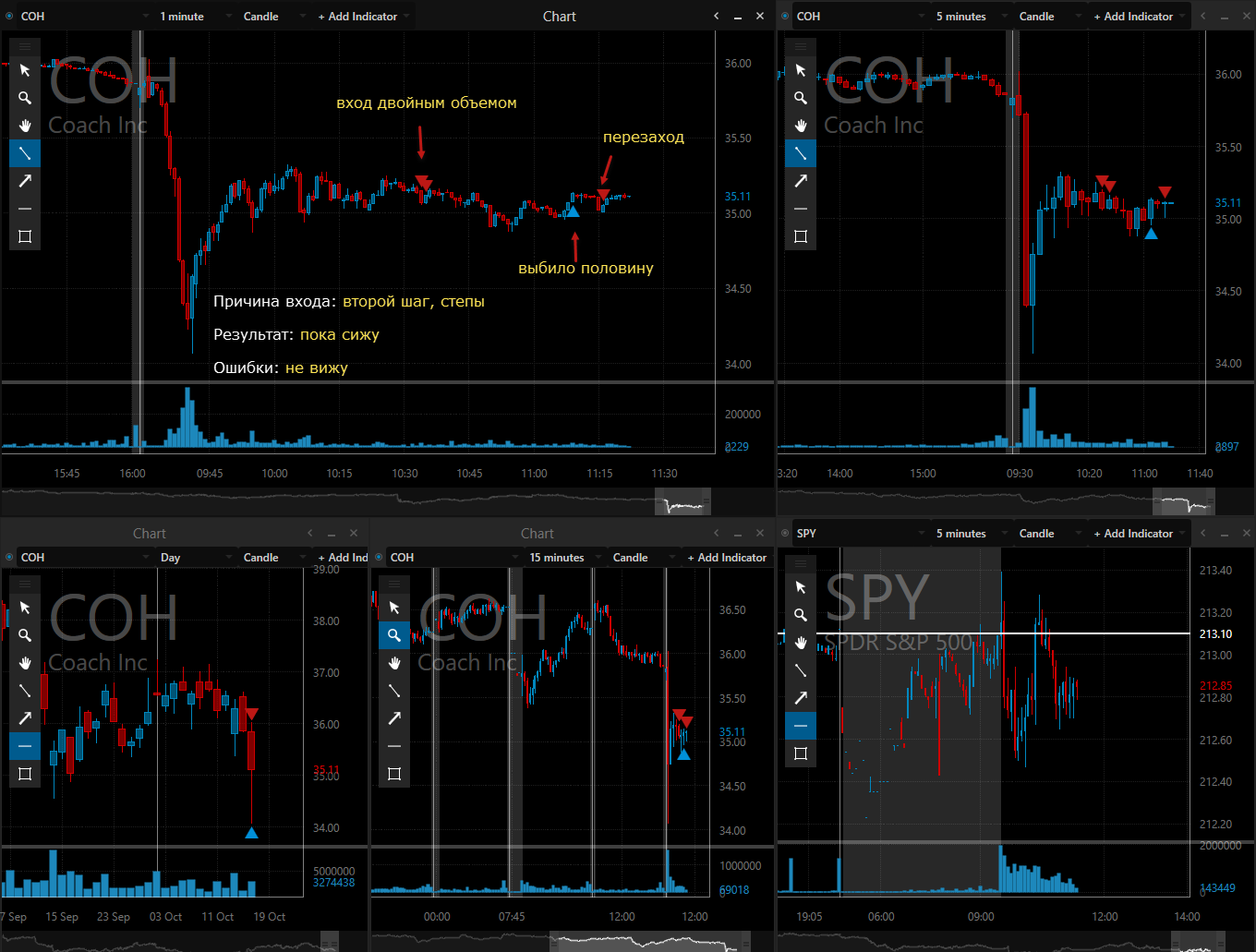Select the zoom magnifier in COH 1 minute chart
Image resolution: width=1256 pixels, height=952 pixels.
pos(25,98)
